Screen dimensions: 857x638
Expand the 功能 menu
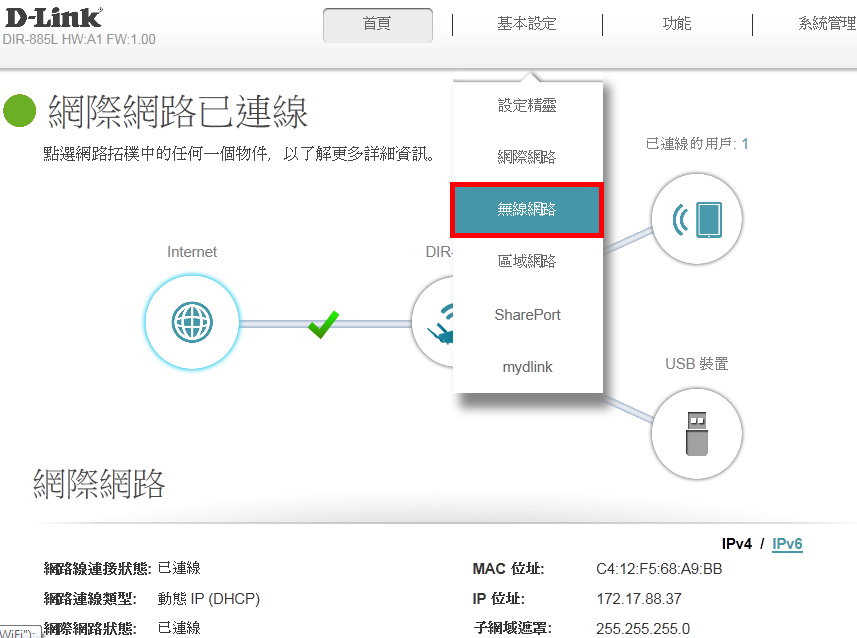click(677, 25)
